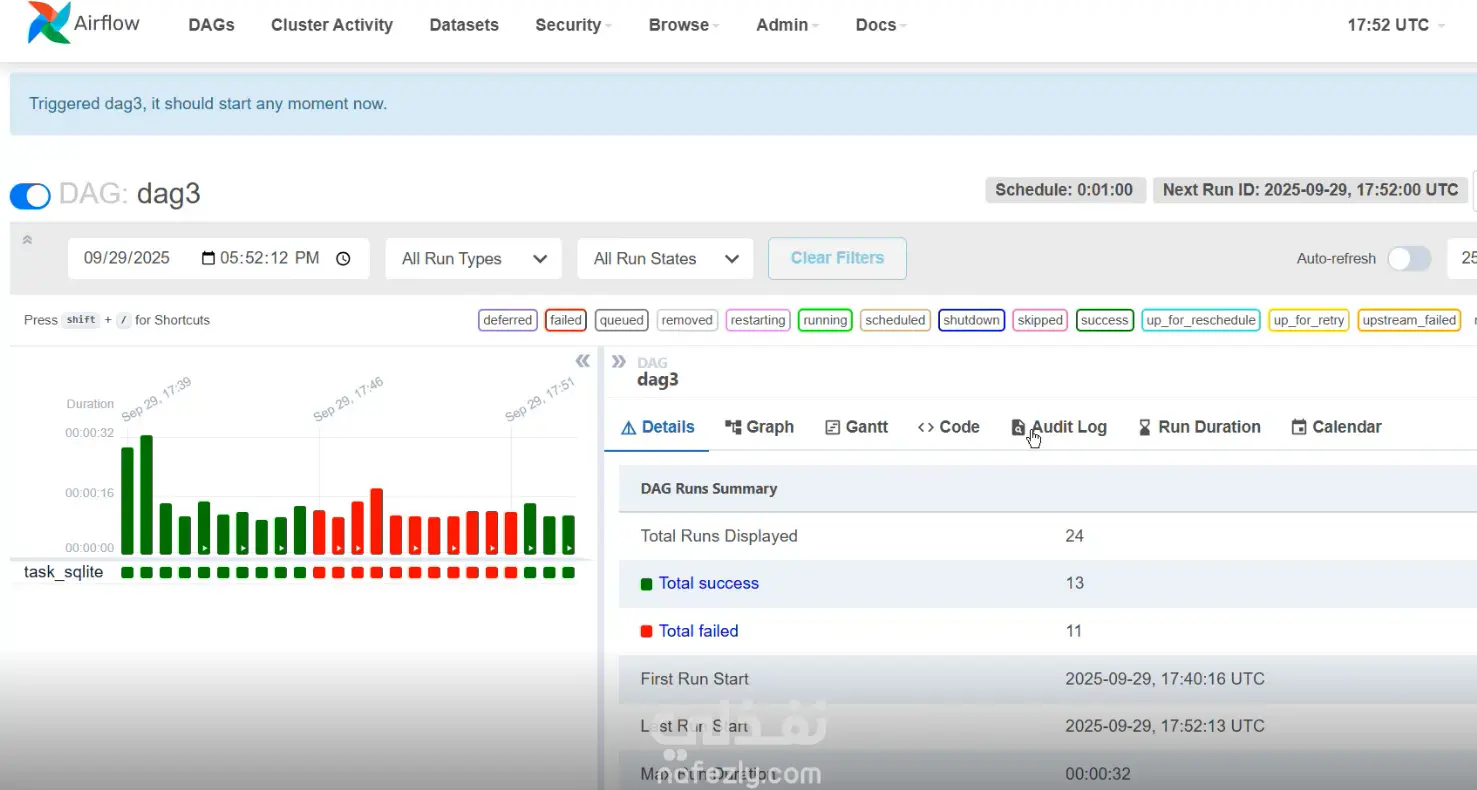
Task: Click the Schedule: 0:01:00 badge
Action: [1064, 190]
